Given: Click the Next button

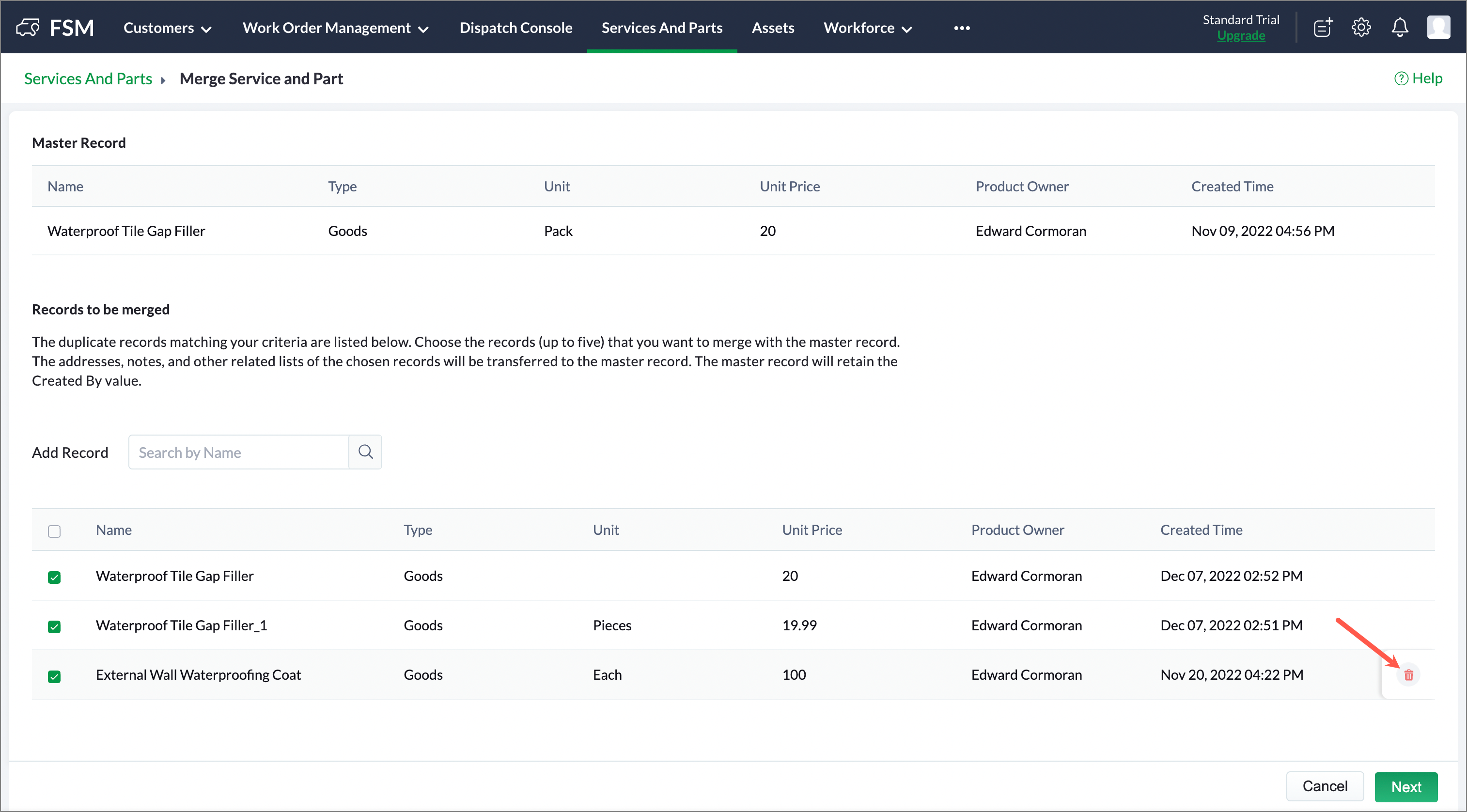Looking at the screenshot, I should pyautogui.click(x=1405, y=786).
